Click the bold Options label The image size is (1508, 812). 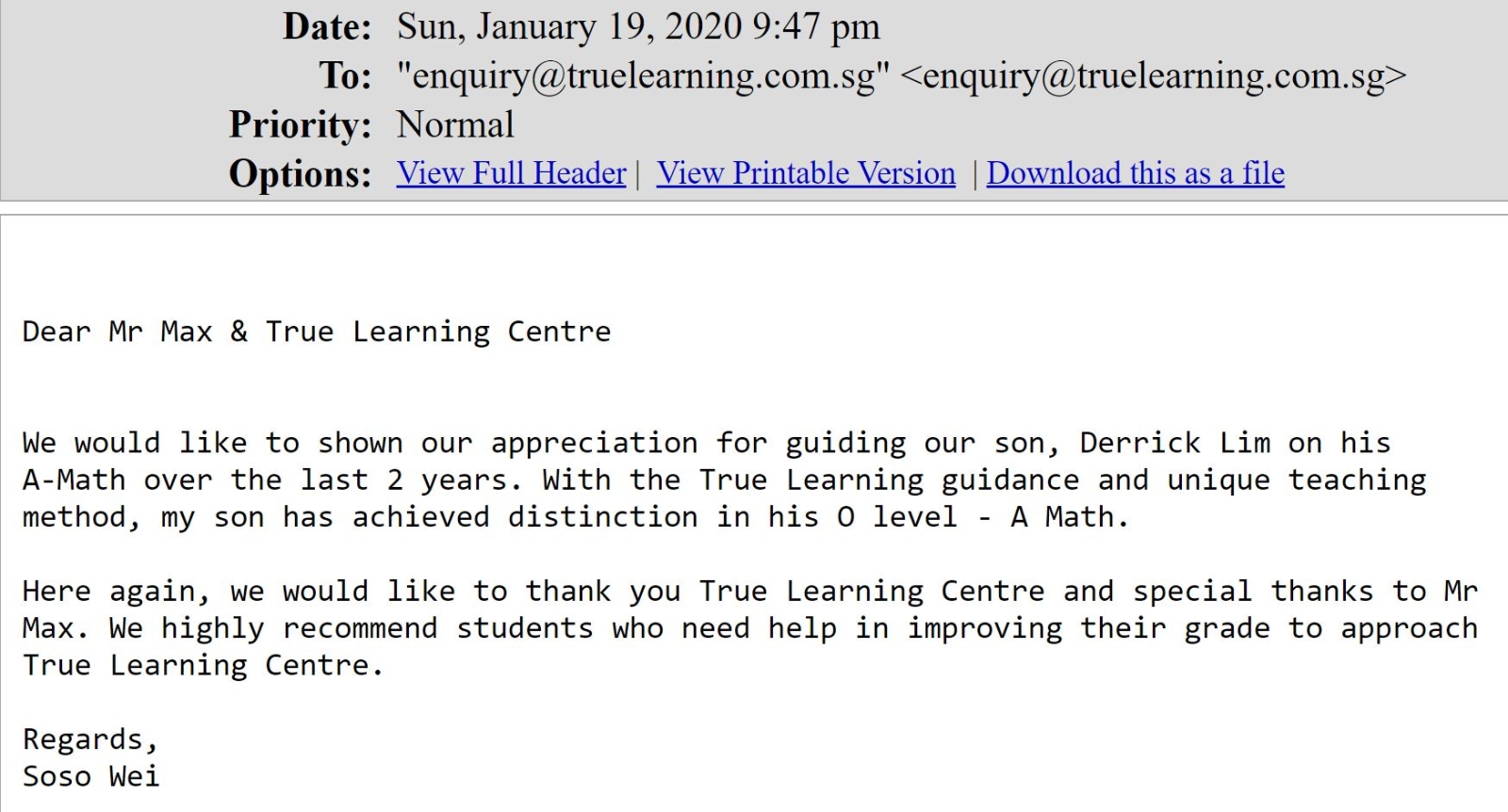click(301, 174)
